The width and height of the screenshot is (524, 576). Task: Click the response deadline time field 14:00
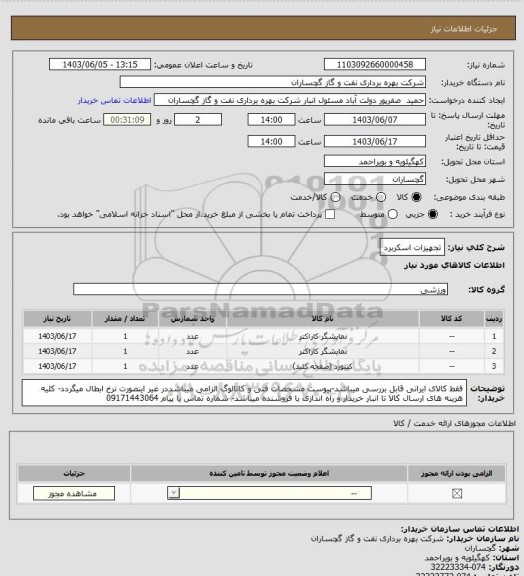click(x=272, y=120)
